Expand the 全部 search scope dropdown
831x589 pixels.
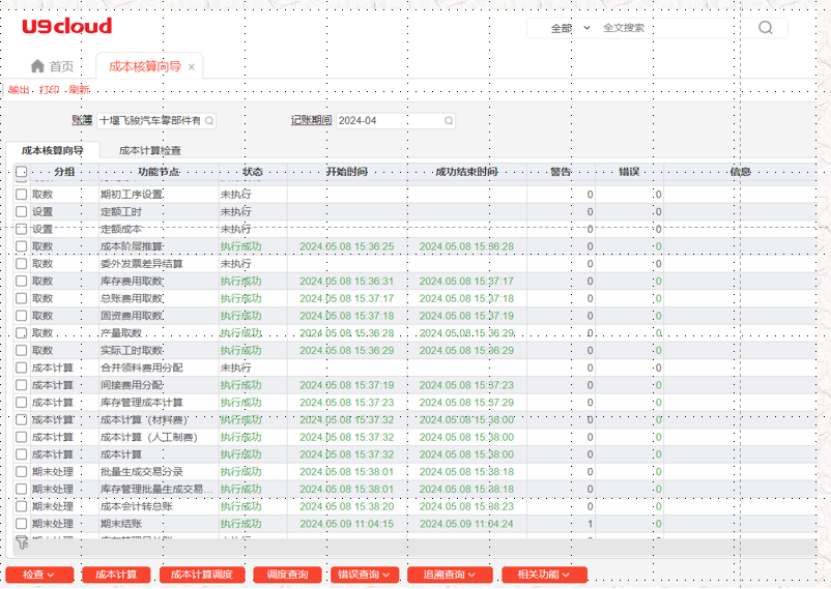[571, 28]
